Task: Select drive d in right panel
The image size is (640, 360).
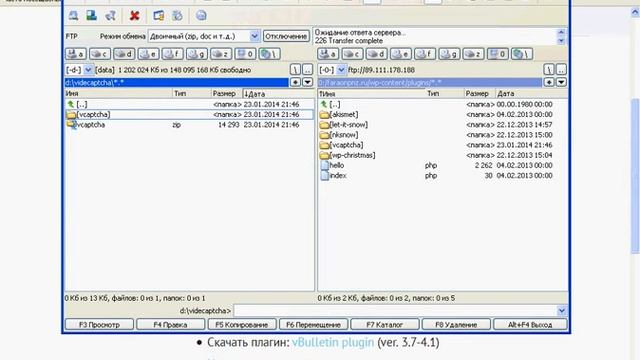Action: click(x=376, y=54)
